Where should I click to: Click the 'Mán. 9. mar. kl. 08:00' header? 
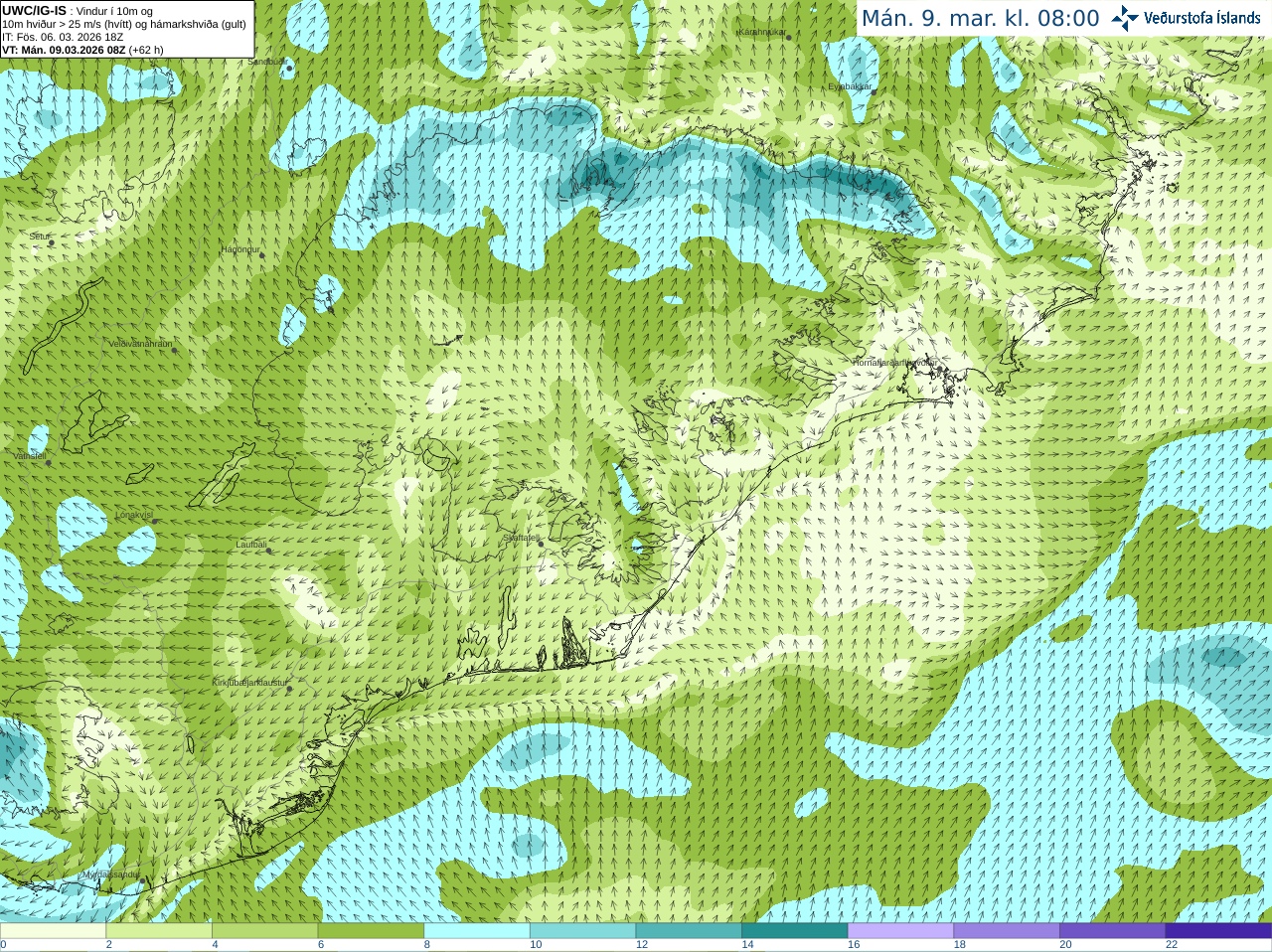[980, 18]
